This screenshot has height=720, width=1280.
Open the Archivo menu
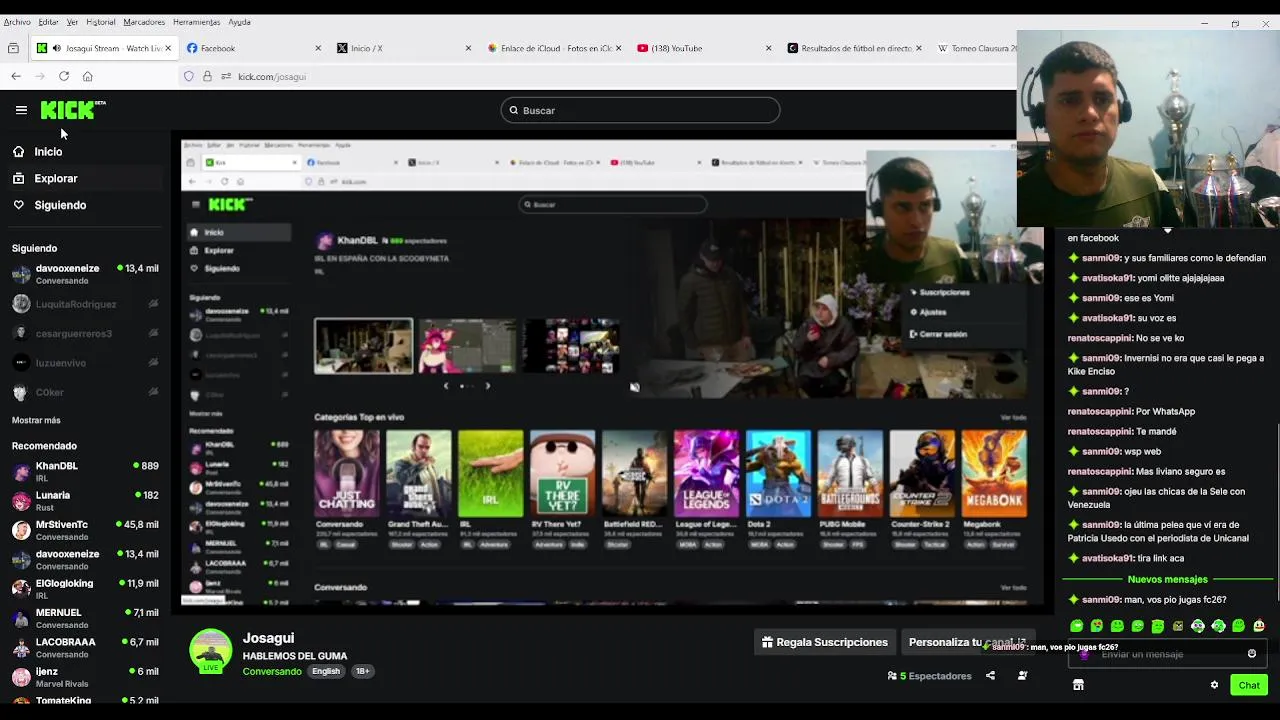17,22
